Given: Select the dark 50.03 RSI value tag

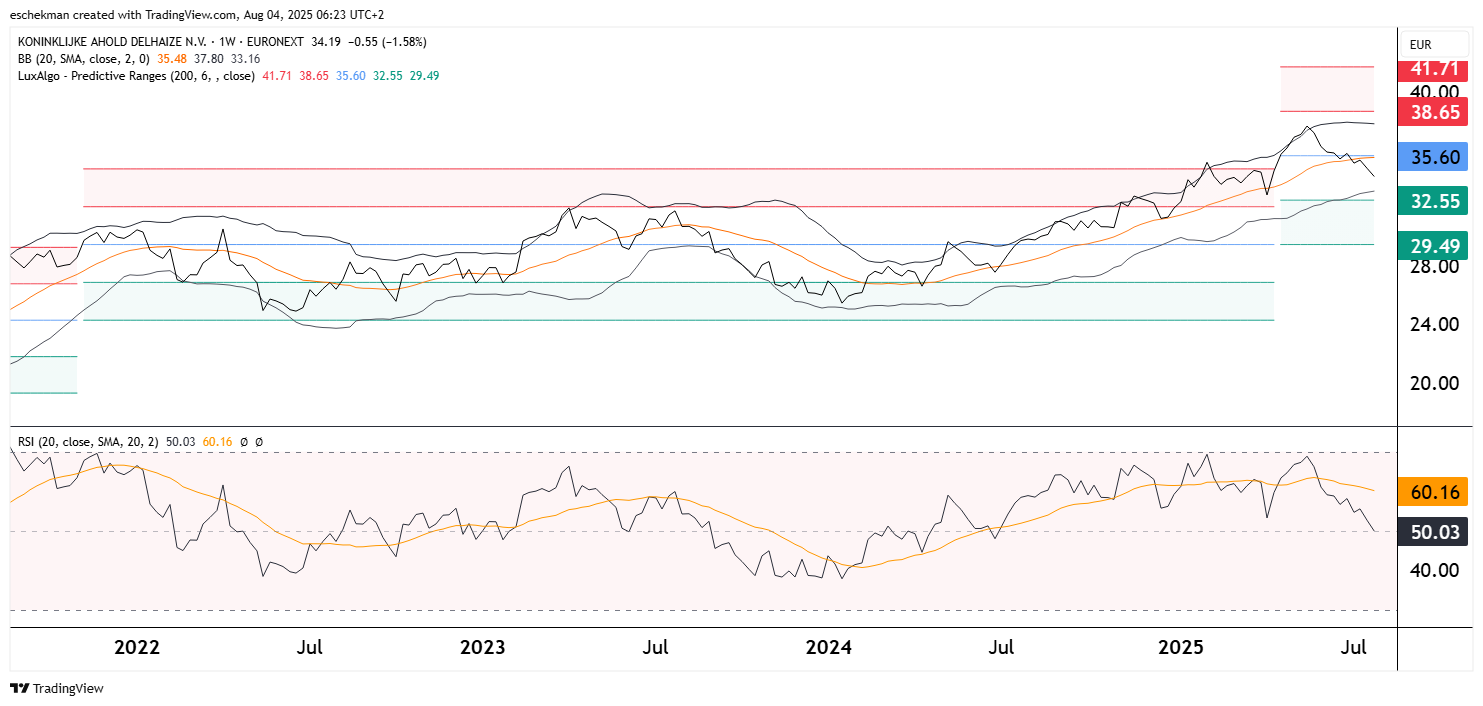Looking at the screenshot, I should click(x=1434, y=532).
